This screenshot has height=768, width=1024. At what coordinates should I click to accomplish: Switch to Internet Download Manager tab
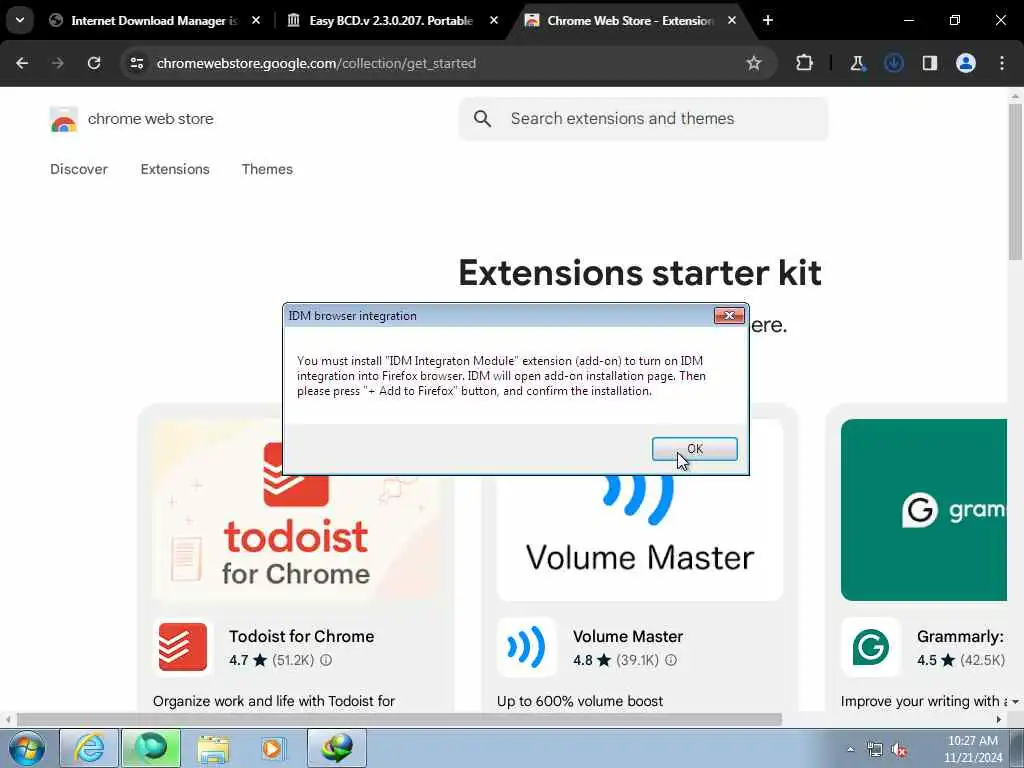[154, 21]
